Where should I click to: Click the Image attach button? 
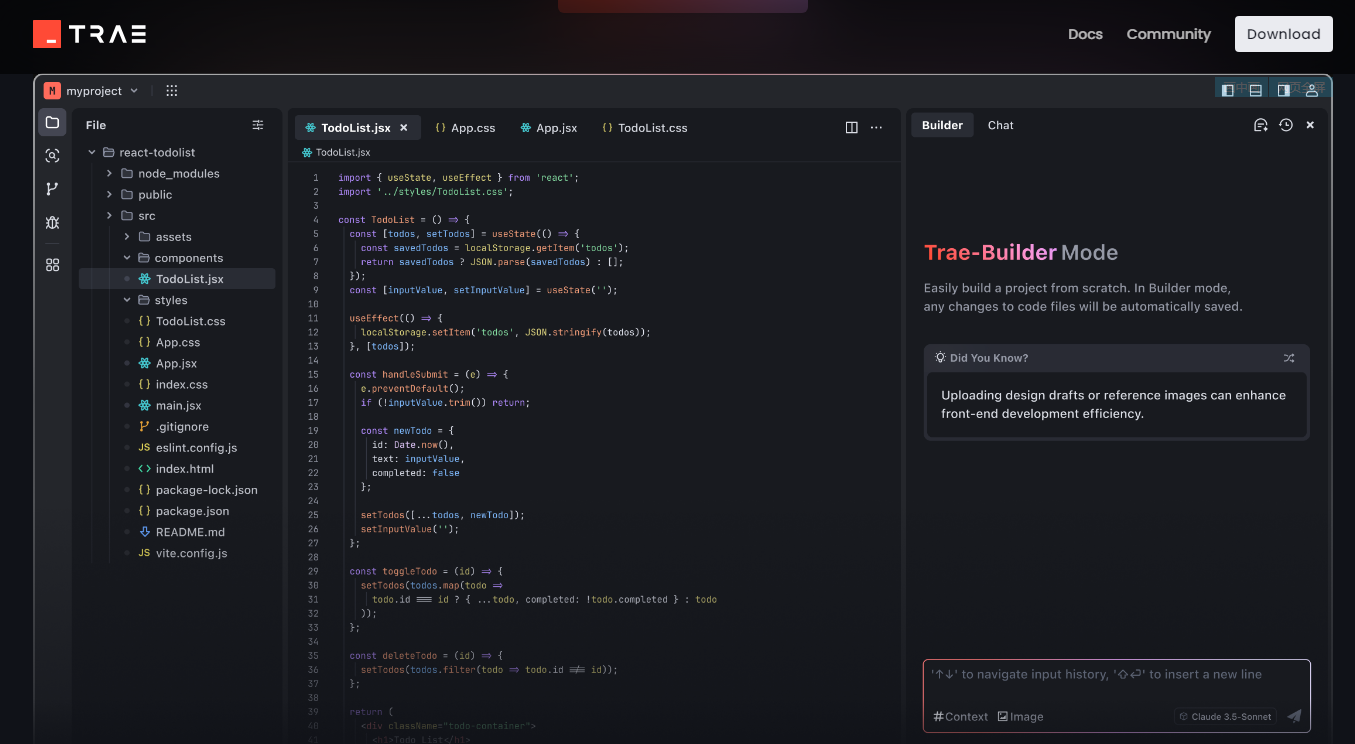click(x=1020, y=716)
